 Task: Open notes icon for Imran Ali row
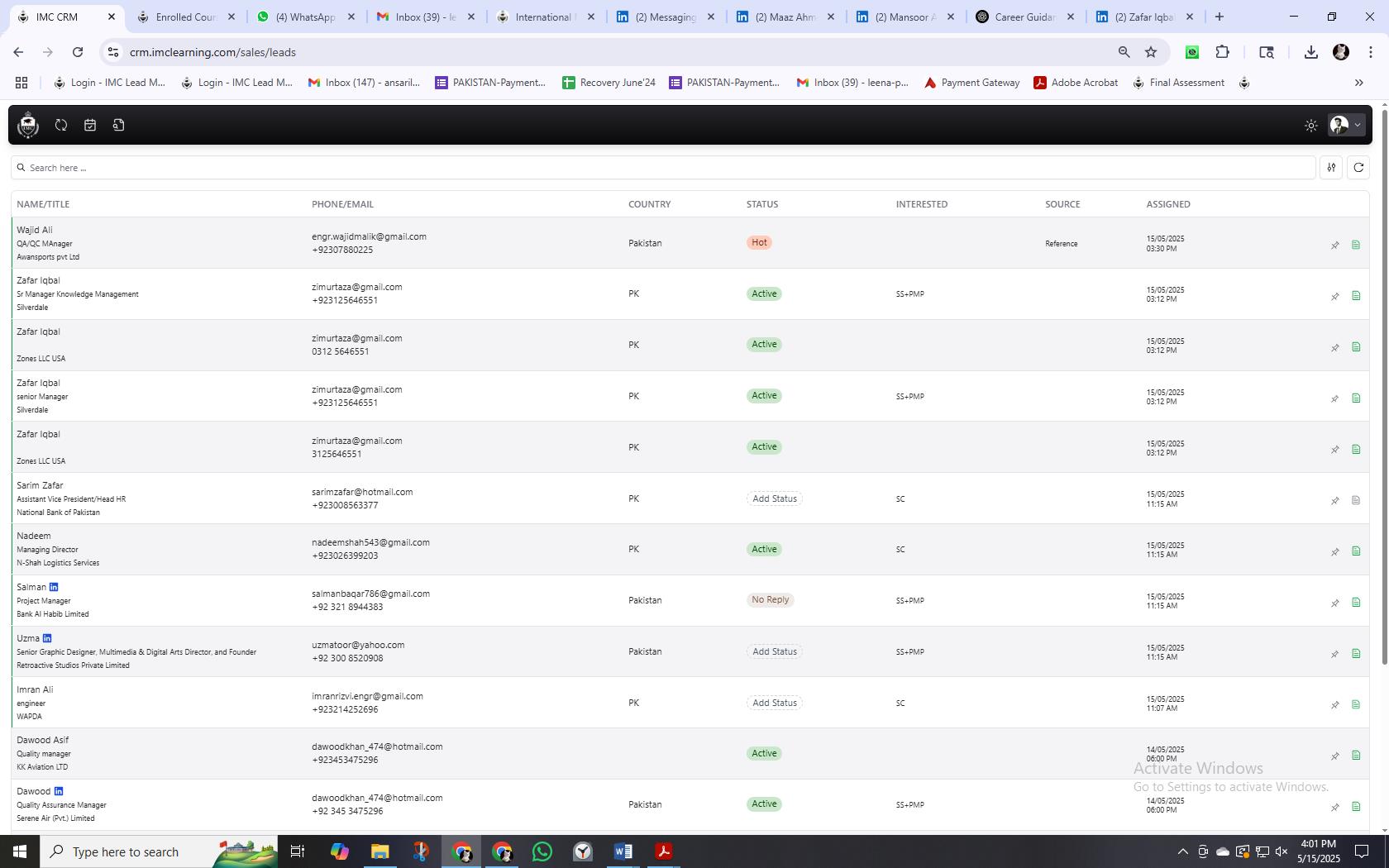(1356, 704)
